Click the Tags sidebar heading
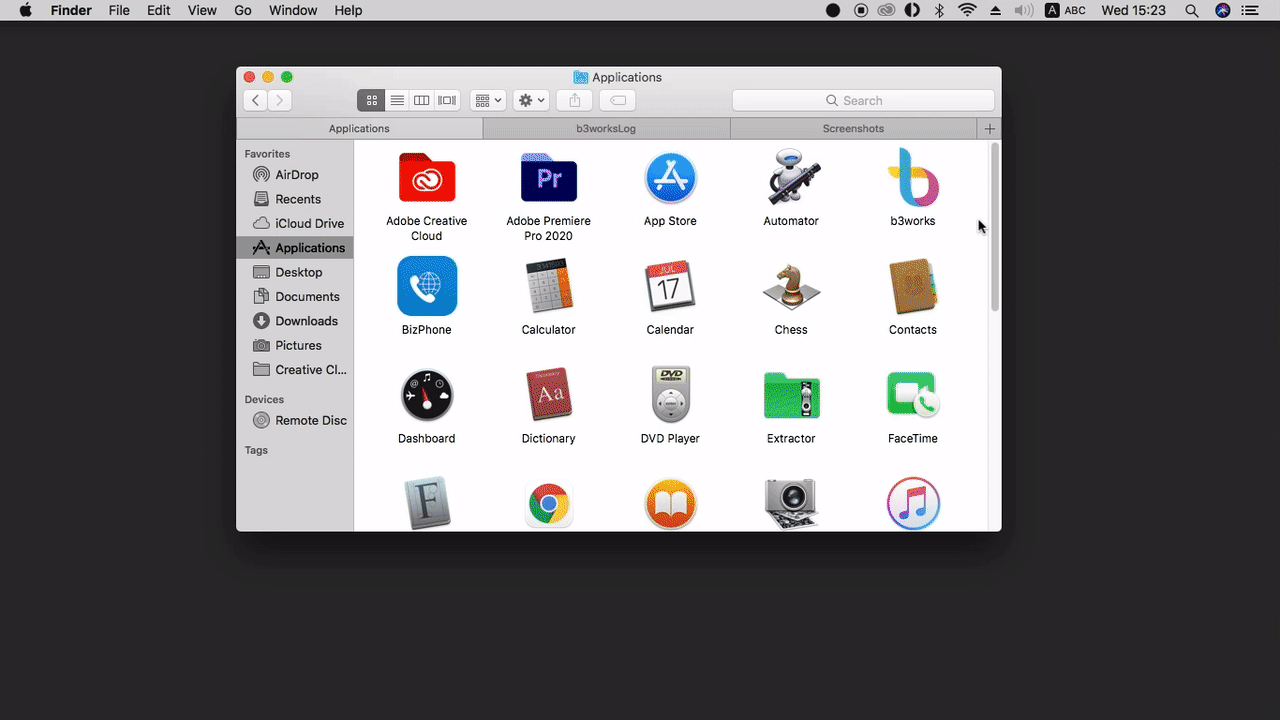Screen dimensions: 1280x720 pos(256,450)
